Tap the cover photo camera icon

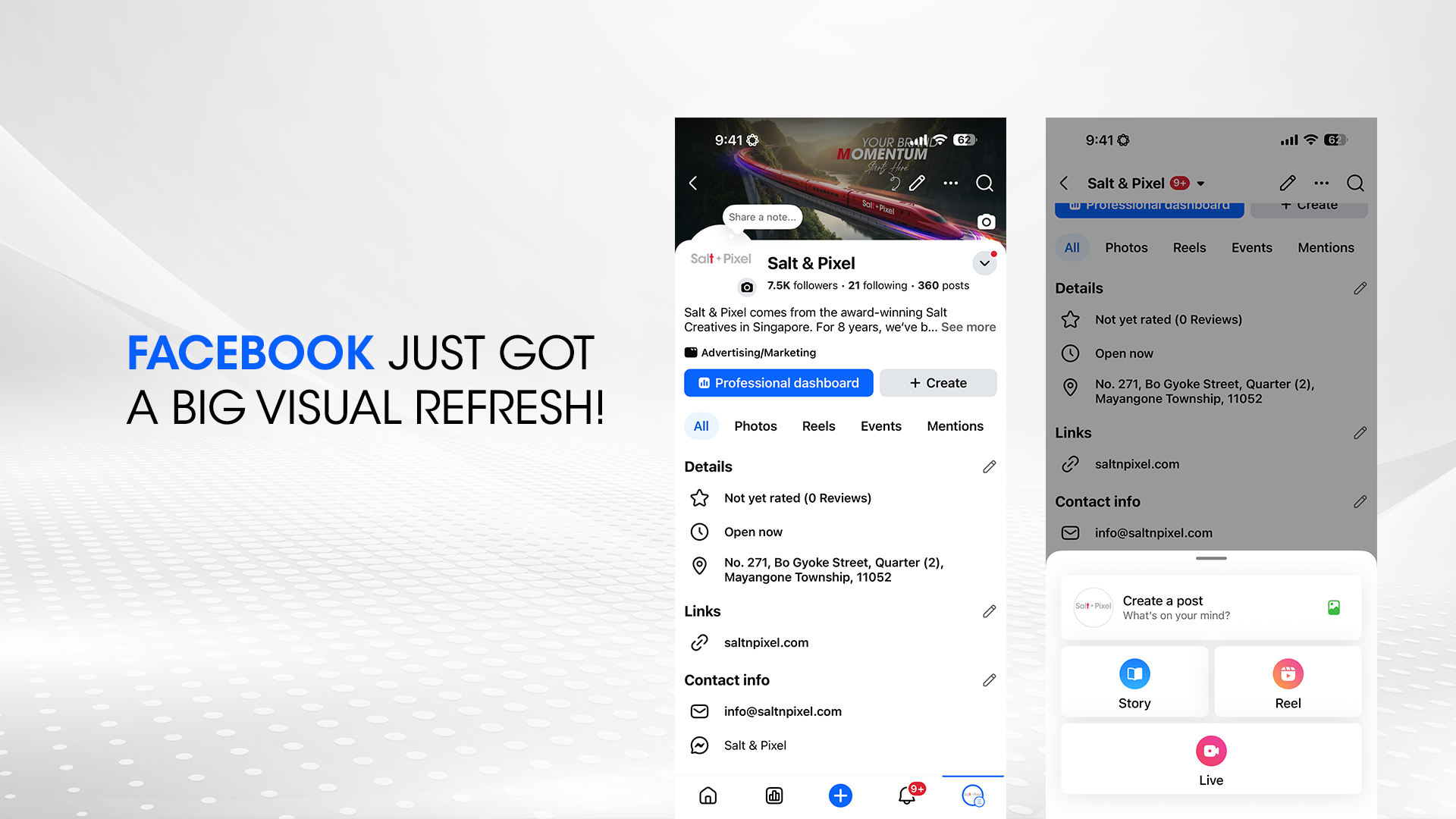point(986,222)
